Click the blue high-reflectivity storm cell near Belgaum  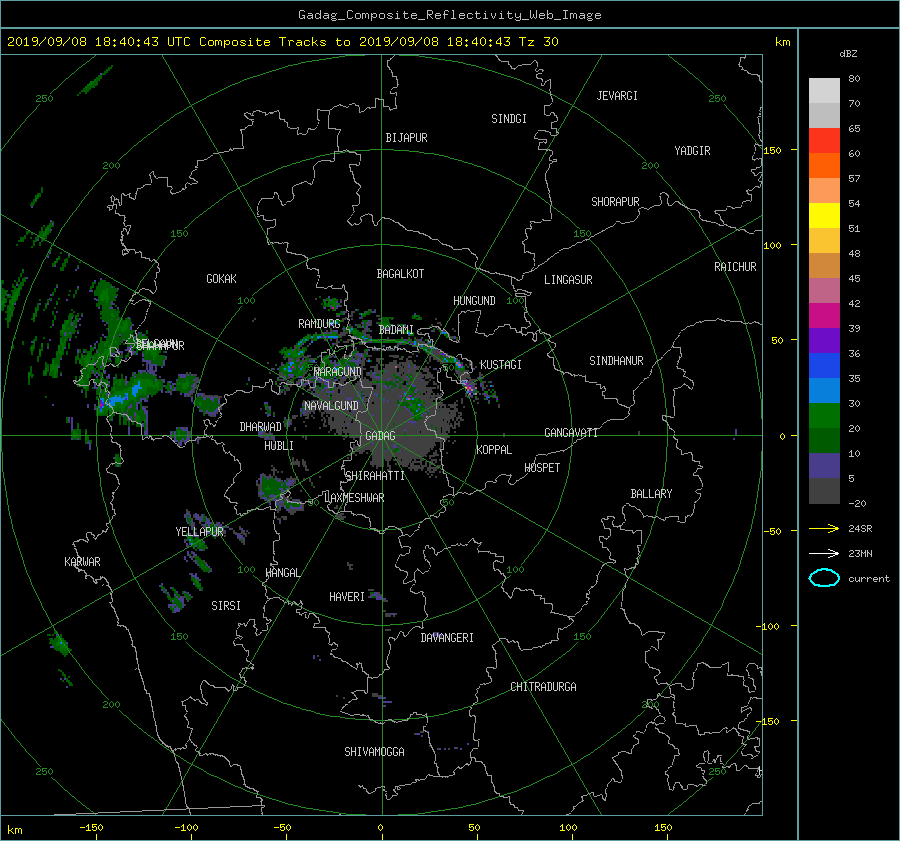click(125, 395)
